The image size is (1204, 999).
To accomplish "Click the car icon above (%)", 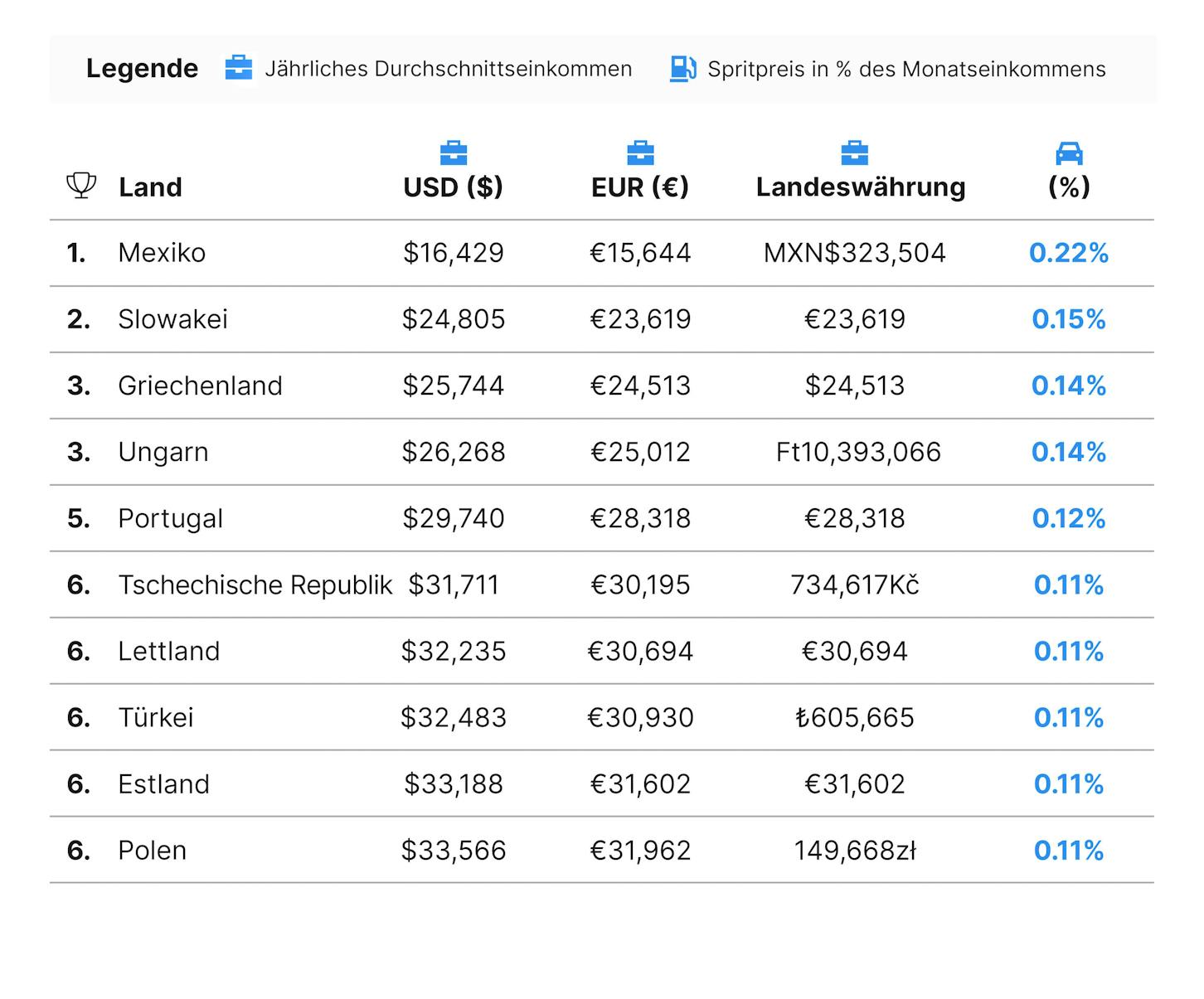I will 1069,153.
